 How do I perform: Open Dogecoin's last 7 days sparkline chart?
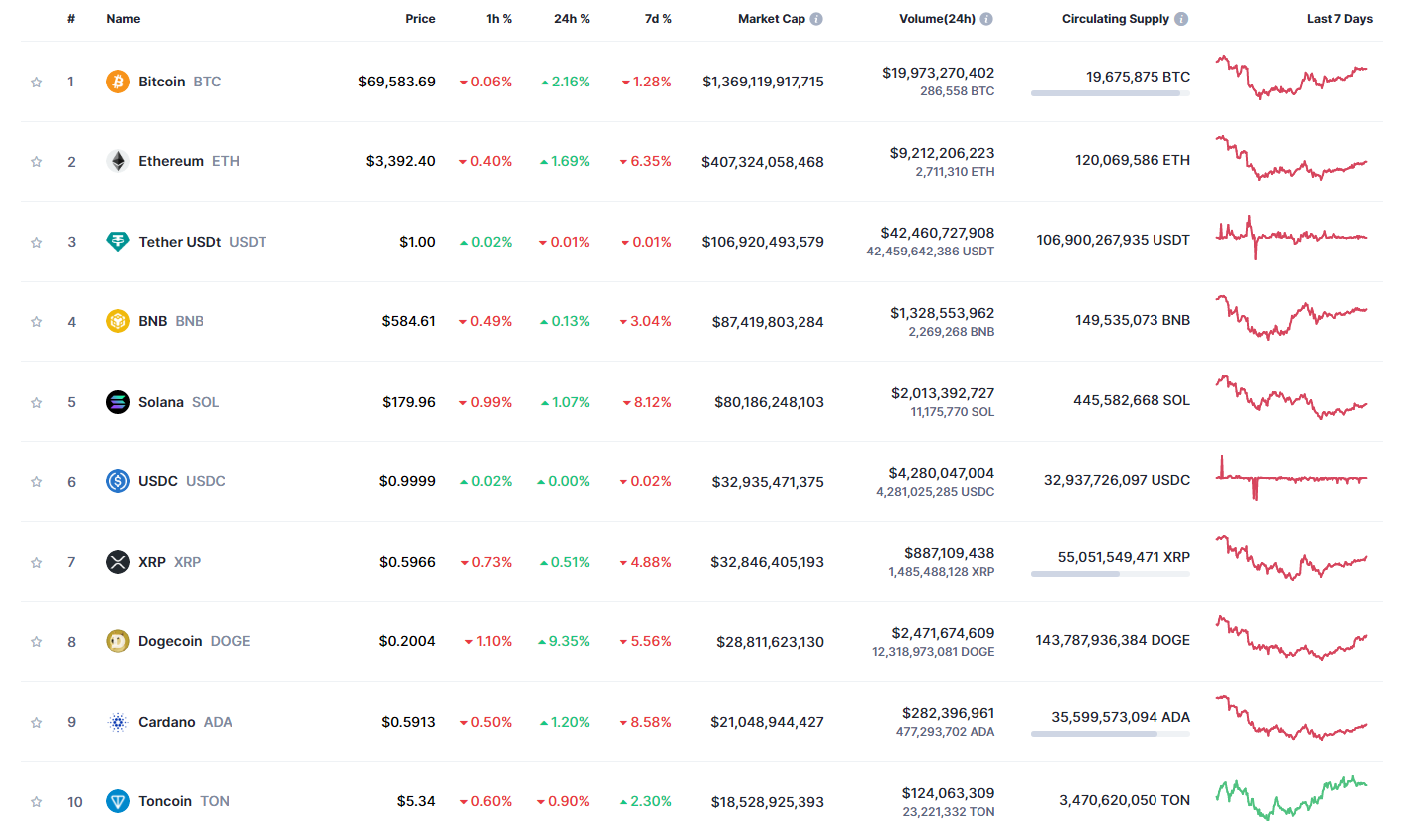point(1292,638)
